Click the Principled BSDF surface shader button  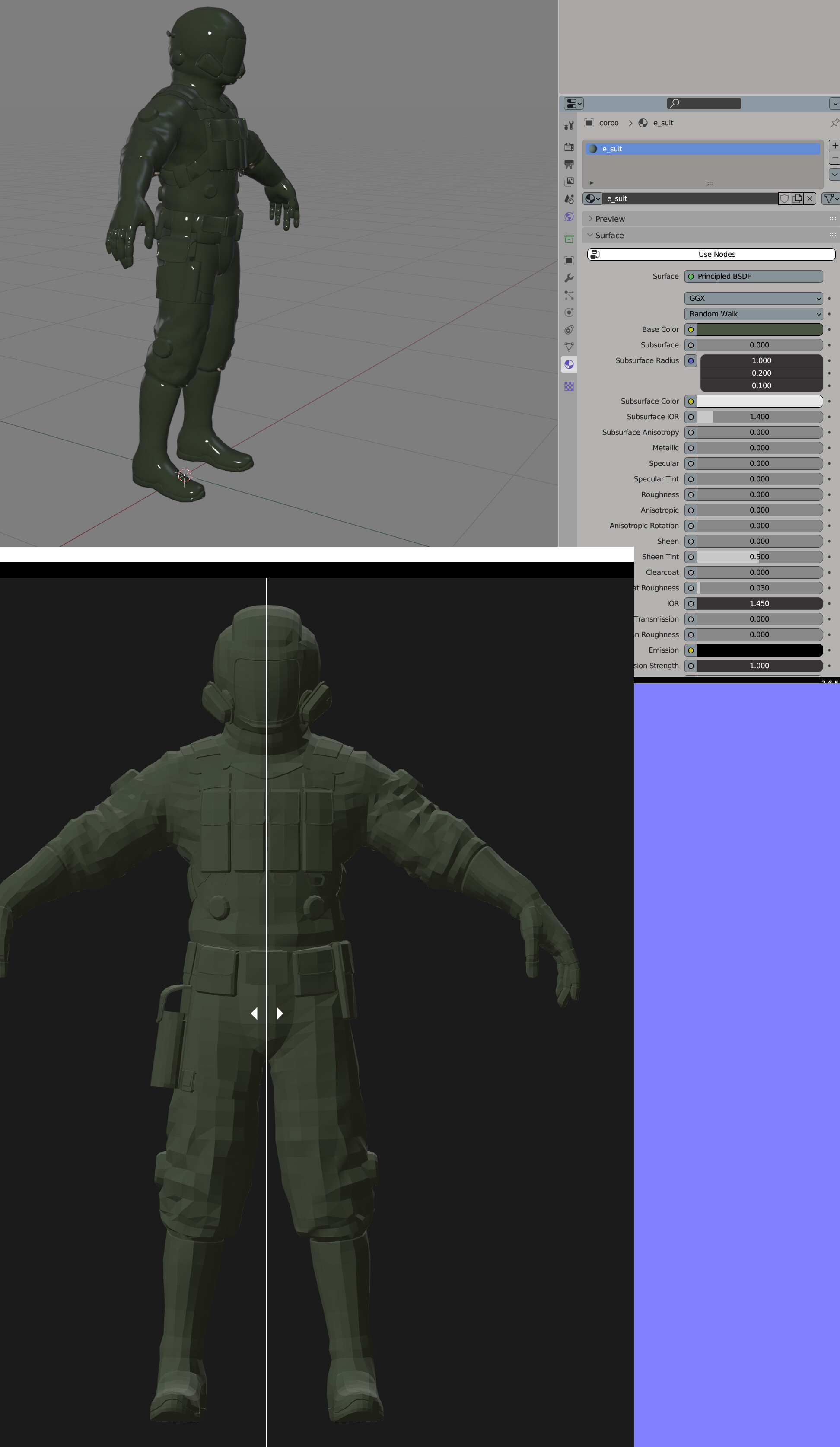[x=753, y=276]
